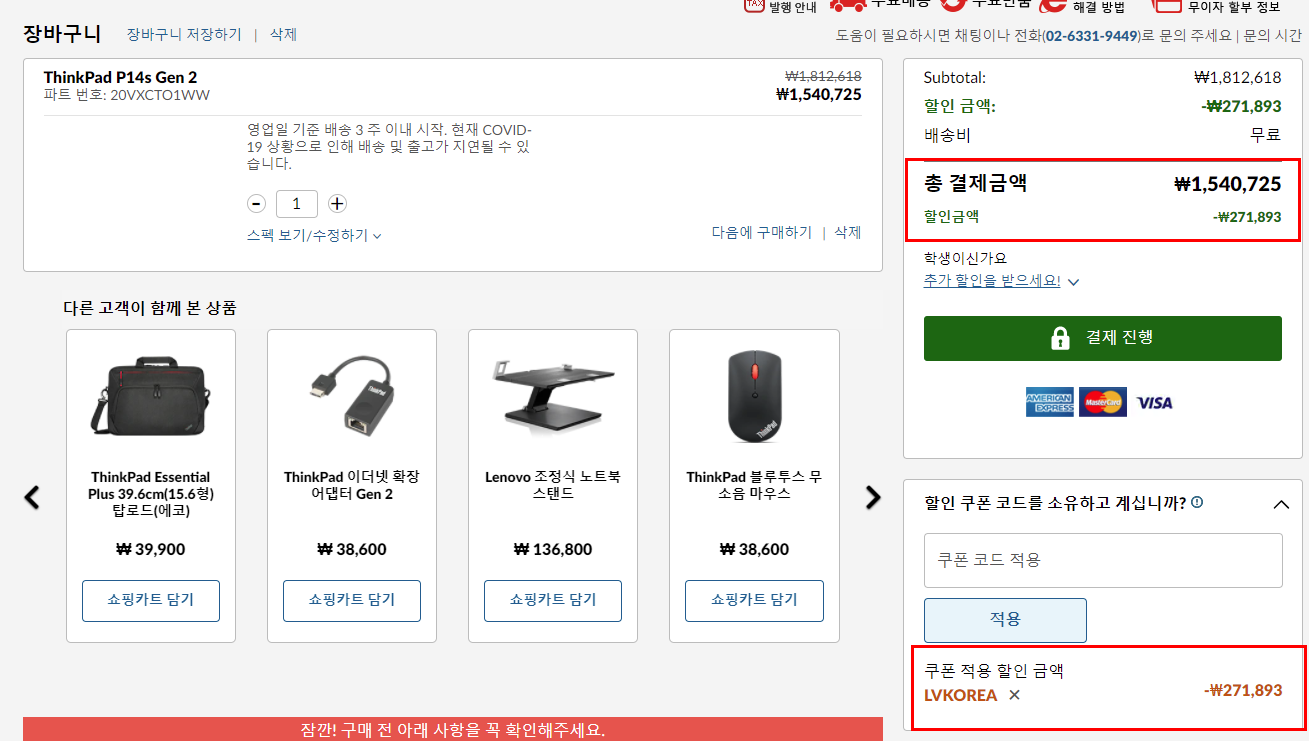Viewport: 1309px width, 741px height.
Task: Click 삭제 next to 다음에 구매하기
Action: click(848, 232)
